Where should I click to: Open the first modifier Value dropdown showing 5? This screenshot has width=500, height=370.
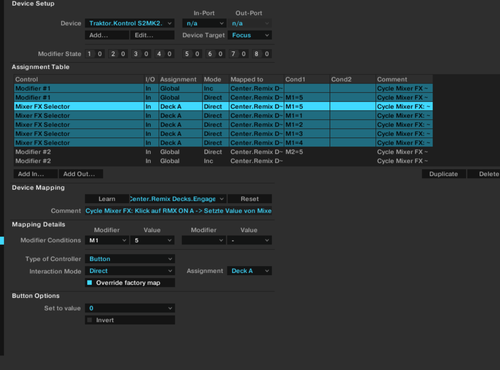(152, 240)
